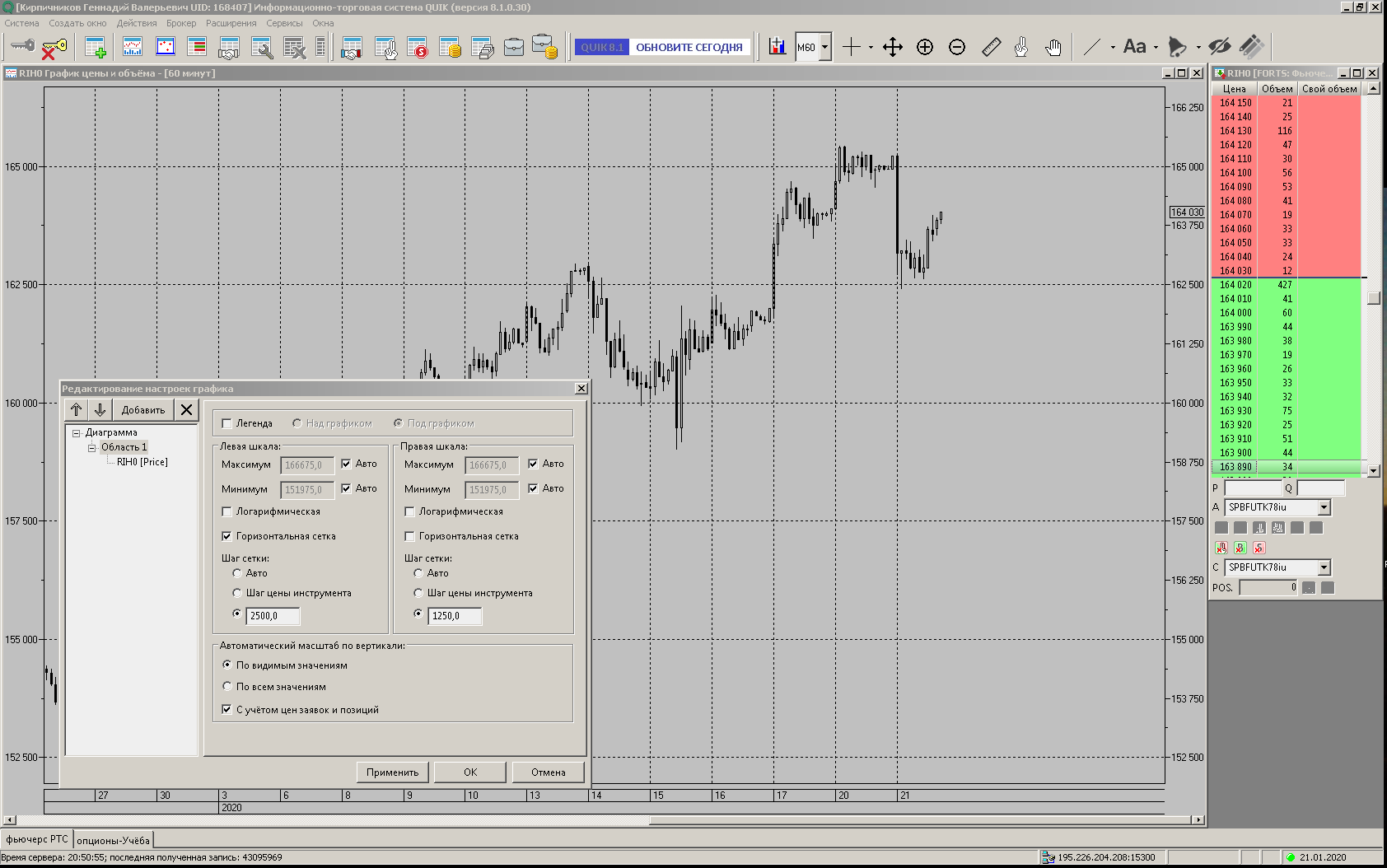The height and width of the screenshot is (868, 1387).
Task: Uncheck left scale Минимум Авто checkbox
Action: [x=347, y=488]
